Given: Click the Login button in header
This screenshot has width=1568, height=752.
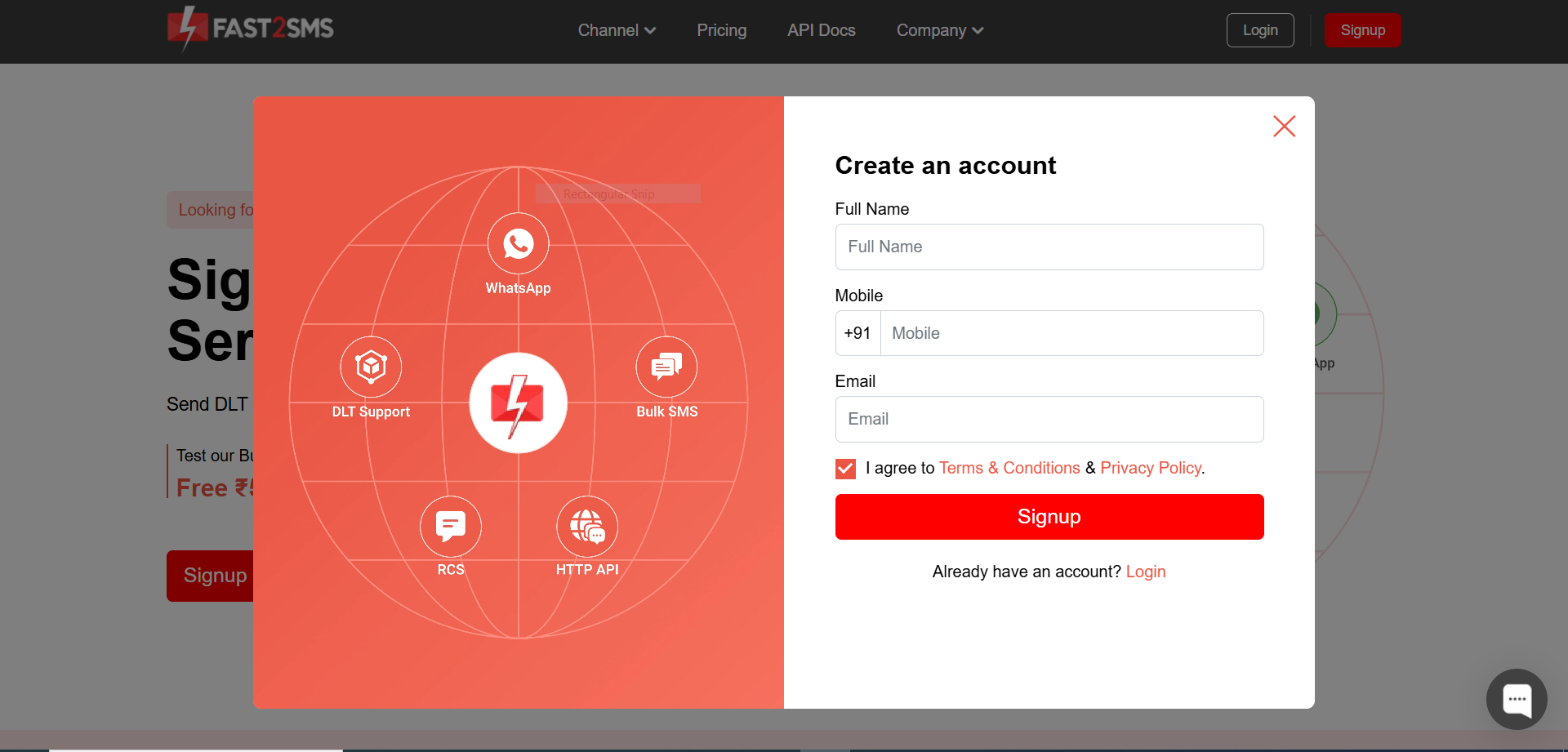Looking at the screenshot, I should pos(1259,30).
